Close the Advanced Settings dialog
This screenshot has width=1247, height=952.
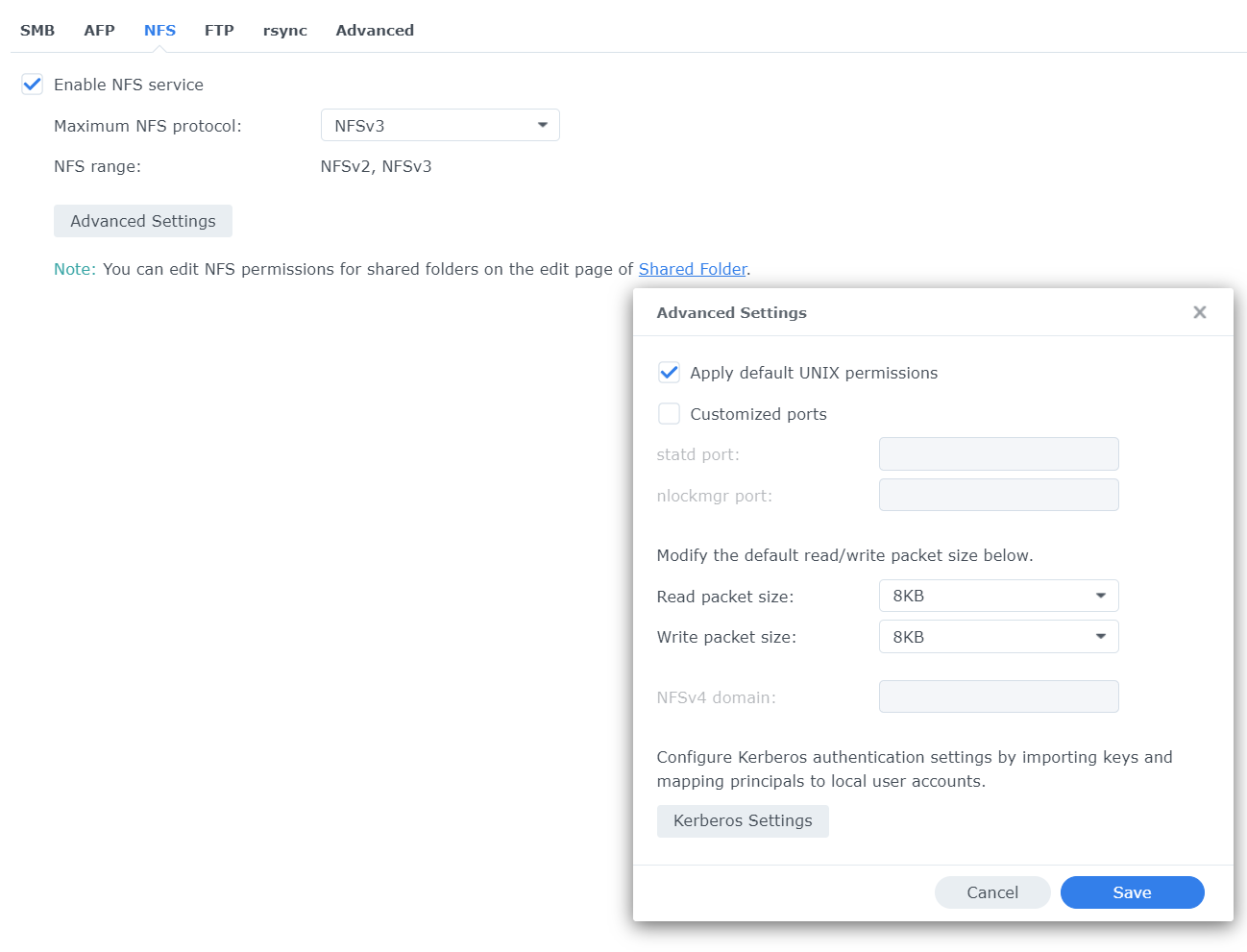click(1199, 312)
